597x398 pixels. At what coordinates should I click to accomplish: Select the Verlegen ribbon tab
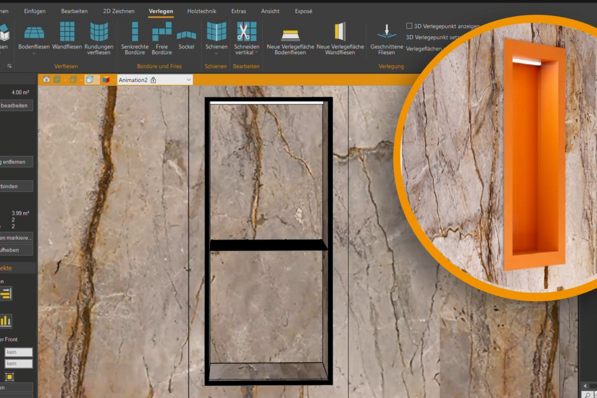[x=161, y=11]
